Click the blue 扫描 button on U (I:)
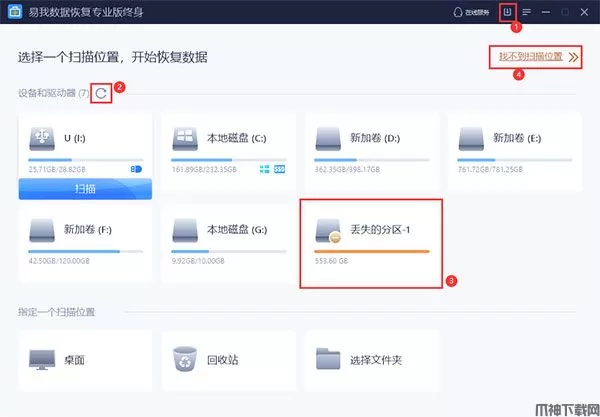The width and height of the screenshot is (600, 417). pos(85,189)
